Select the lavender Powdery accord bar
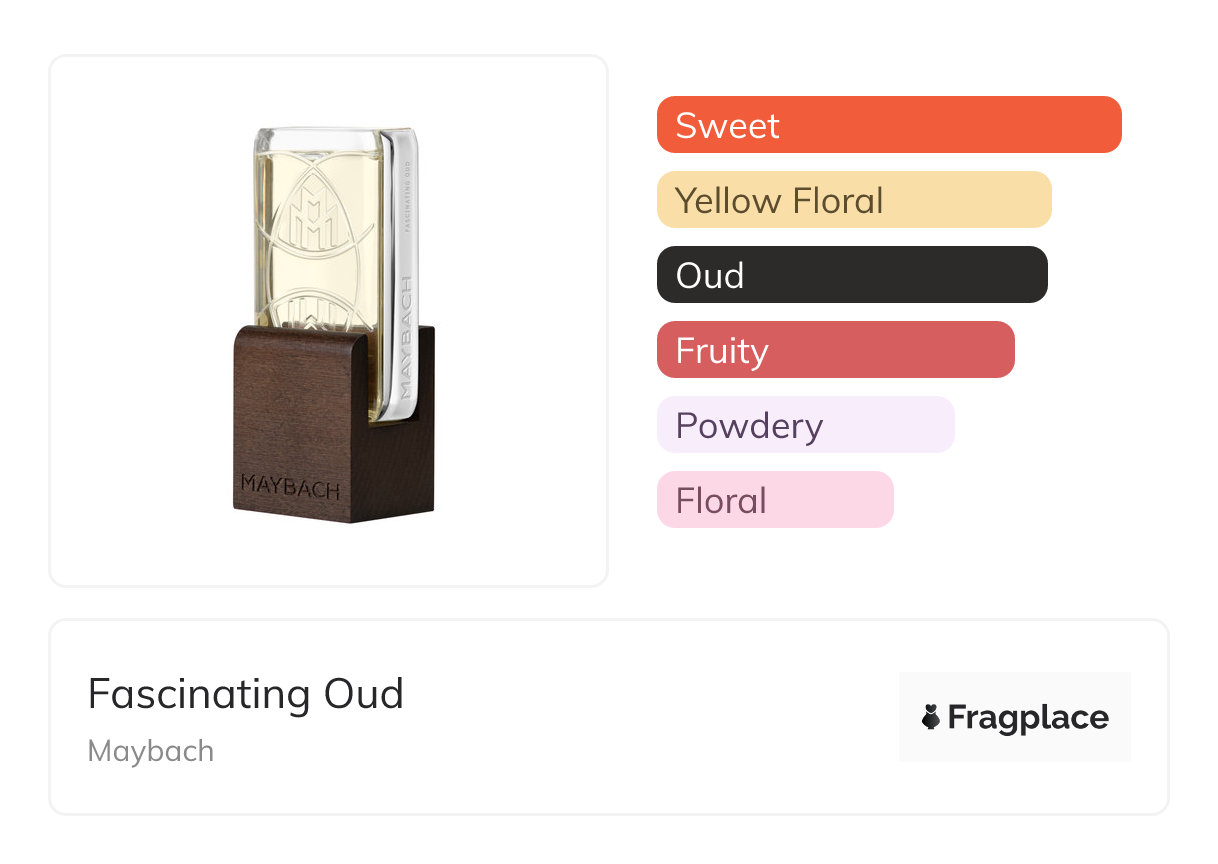The image size is (1218, 864). pos(805,425)
